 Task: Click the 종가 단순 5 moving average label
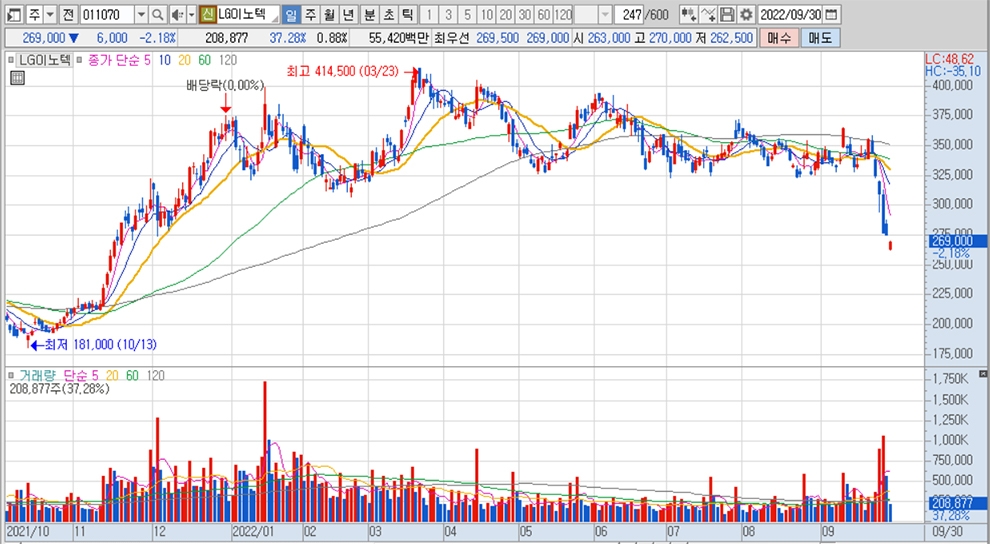click(119, 61)
